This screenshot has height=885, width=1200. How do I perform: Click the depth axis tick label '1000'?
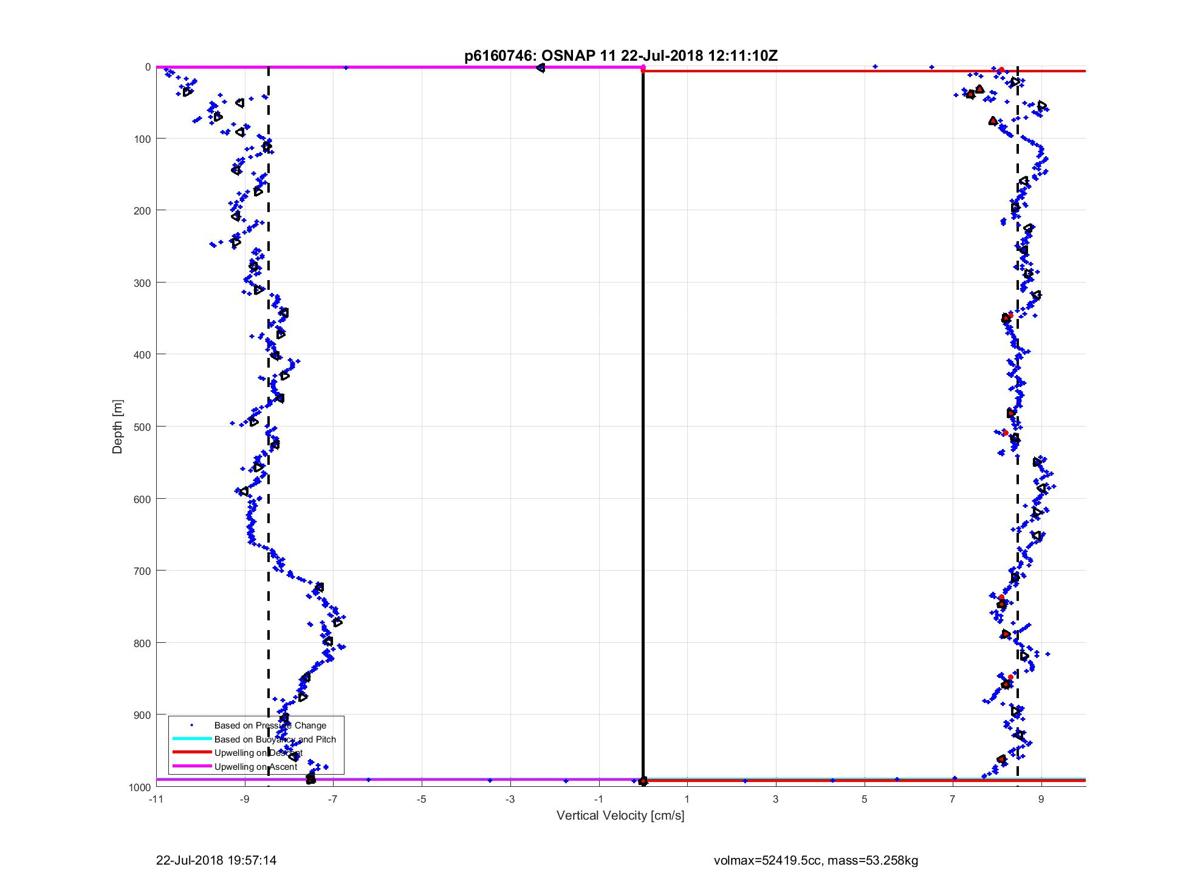tap(139, 787)
